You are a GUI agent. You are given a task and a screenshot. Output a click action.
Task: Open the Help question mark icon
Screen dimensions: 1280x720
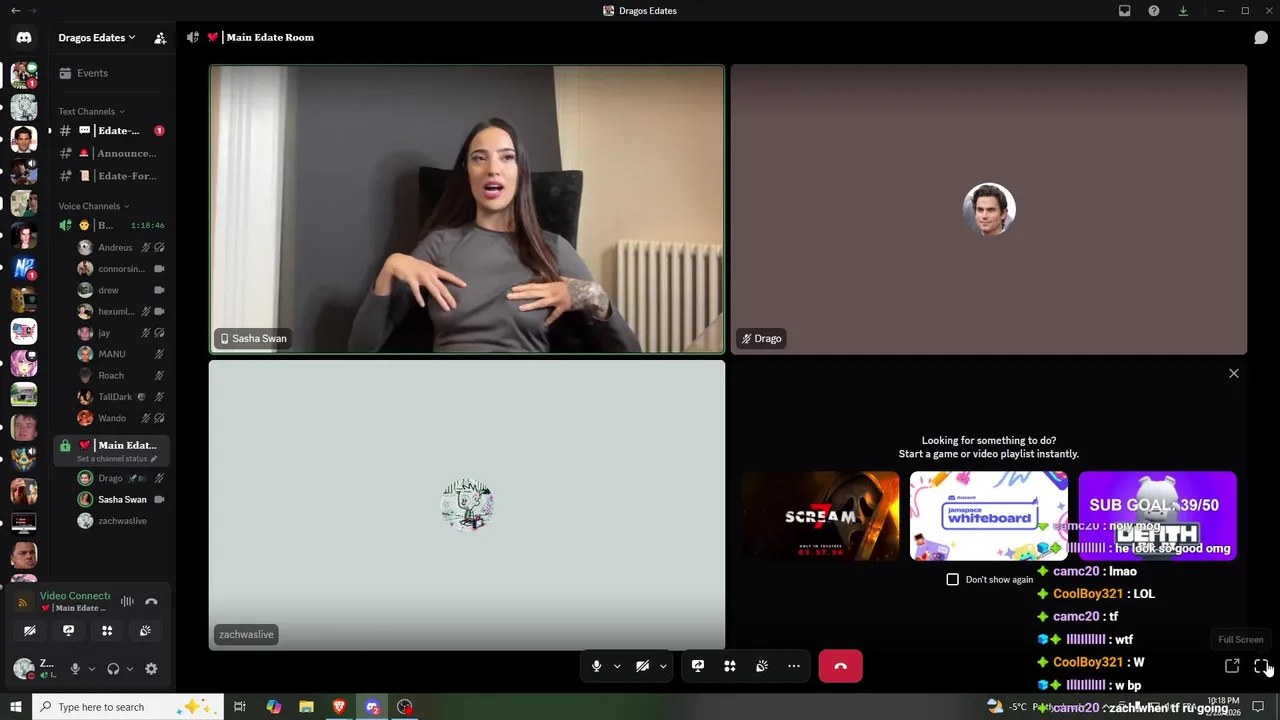(1154, 11)
